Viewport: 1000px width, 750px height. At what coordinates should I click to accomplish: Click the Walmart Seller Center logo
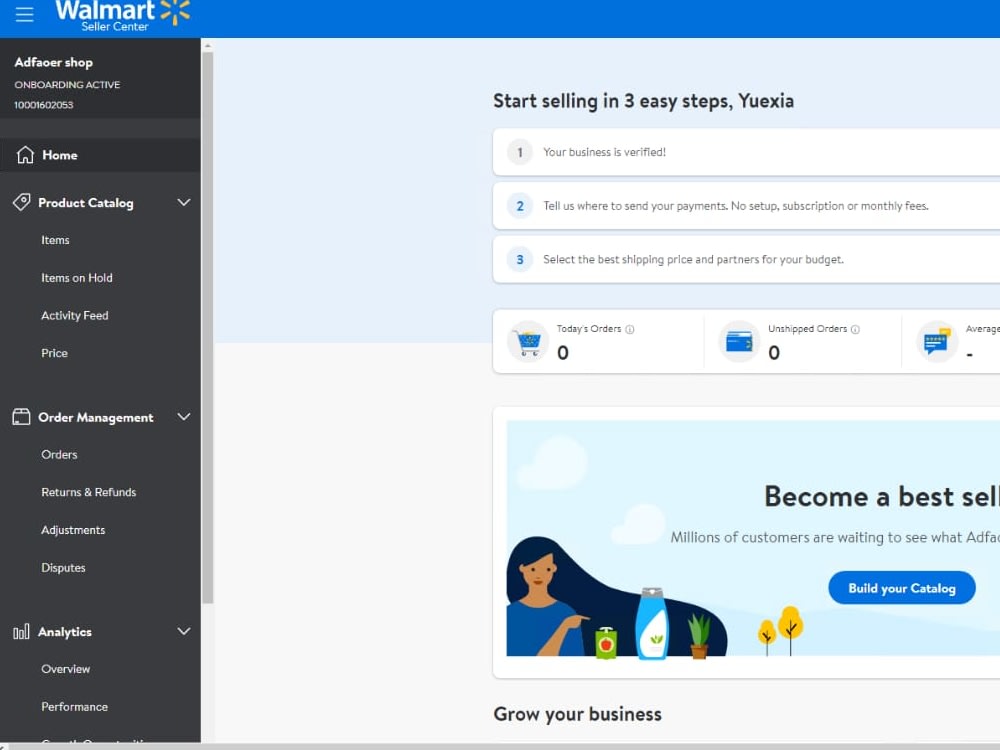122,15
